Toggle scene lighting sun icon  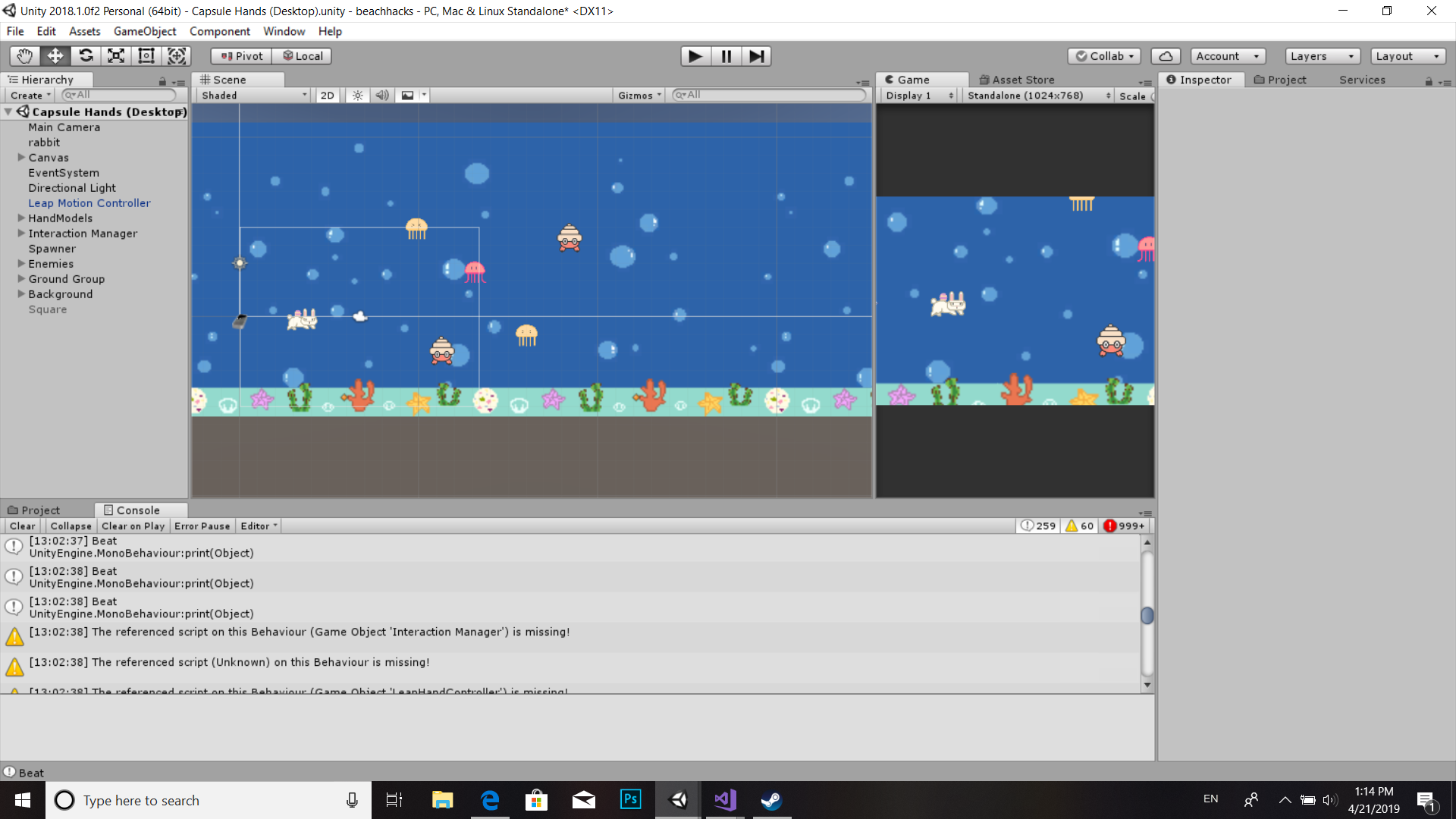pyautogui.click(x=357, y=96)
